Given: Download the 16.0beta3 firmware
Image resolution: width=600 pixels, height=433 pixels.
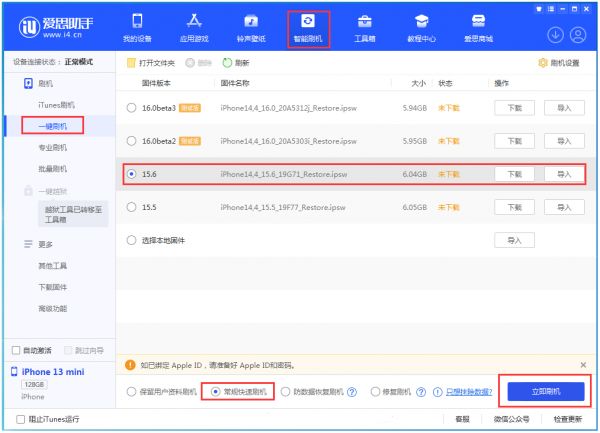Looking at the screenshot, I should 515,108.
